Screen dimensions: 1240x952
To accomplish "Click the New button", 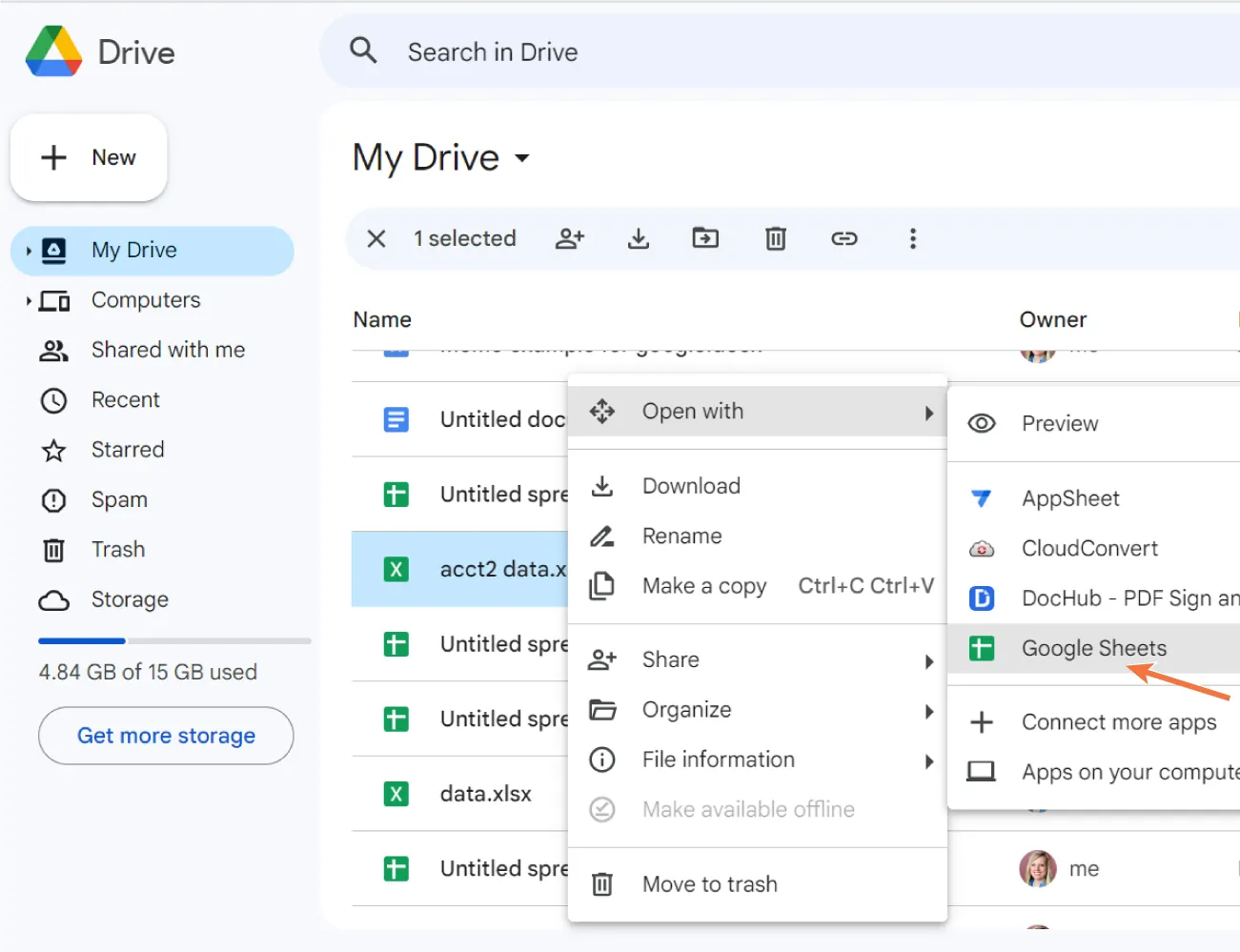I will [89, 157].
